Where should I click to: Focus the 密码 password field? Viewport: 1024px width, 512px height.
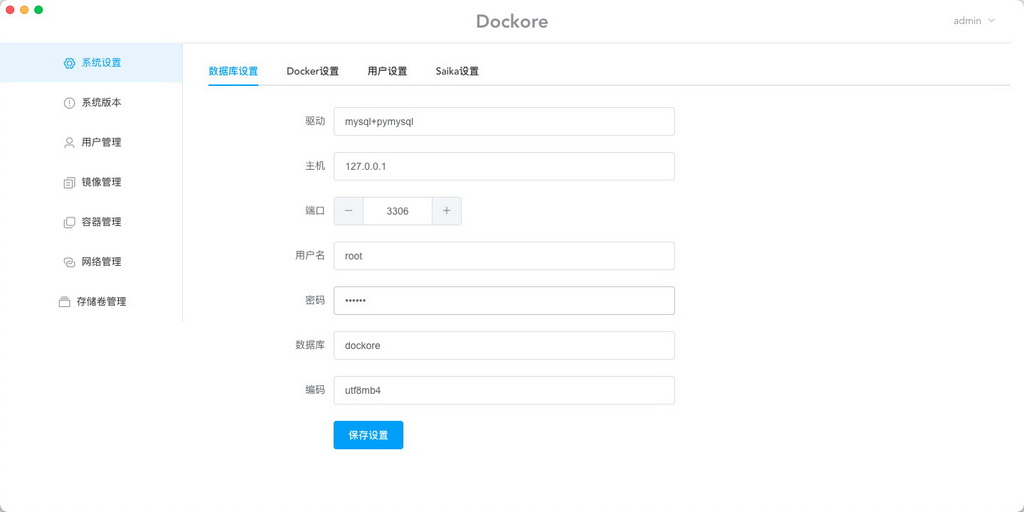pos(504,300)
